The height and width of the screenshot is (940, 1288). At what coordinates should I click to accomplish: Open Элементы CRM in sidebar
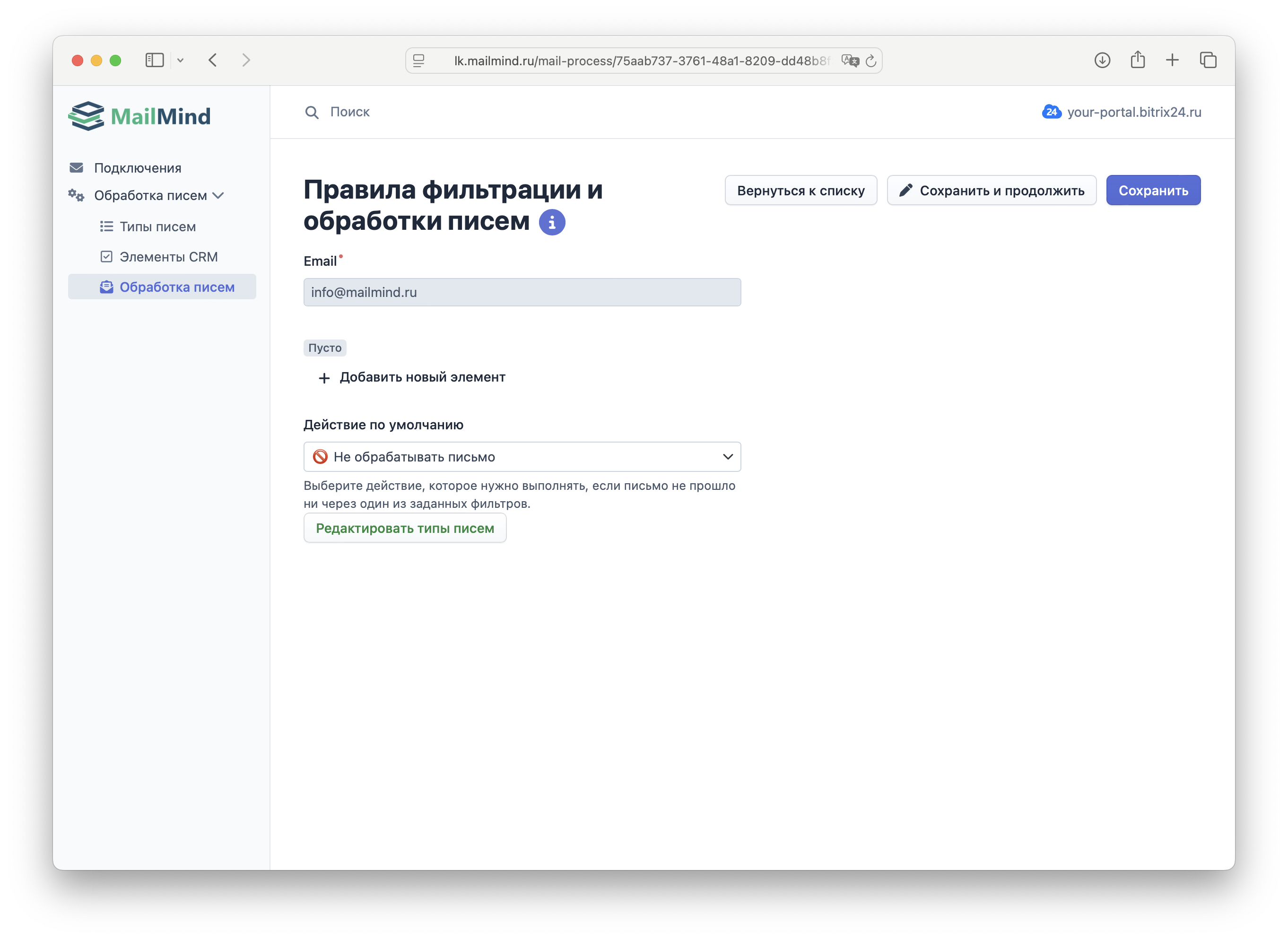click(168, 257)
